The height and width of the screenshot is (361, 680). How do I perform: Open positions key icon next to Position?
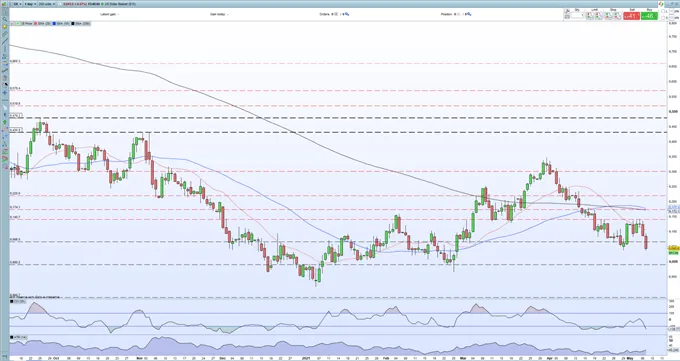click(468, 14)
